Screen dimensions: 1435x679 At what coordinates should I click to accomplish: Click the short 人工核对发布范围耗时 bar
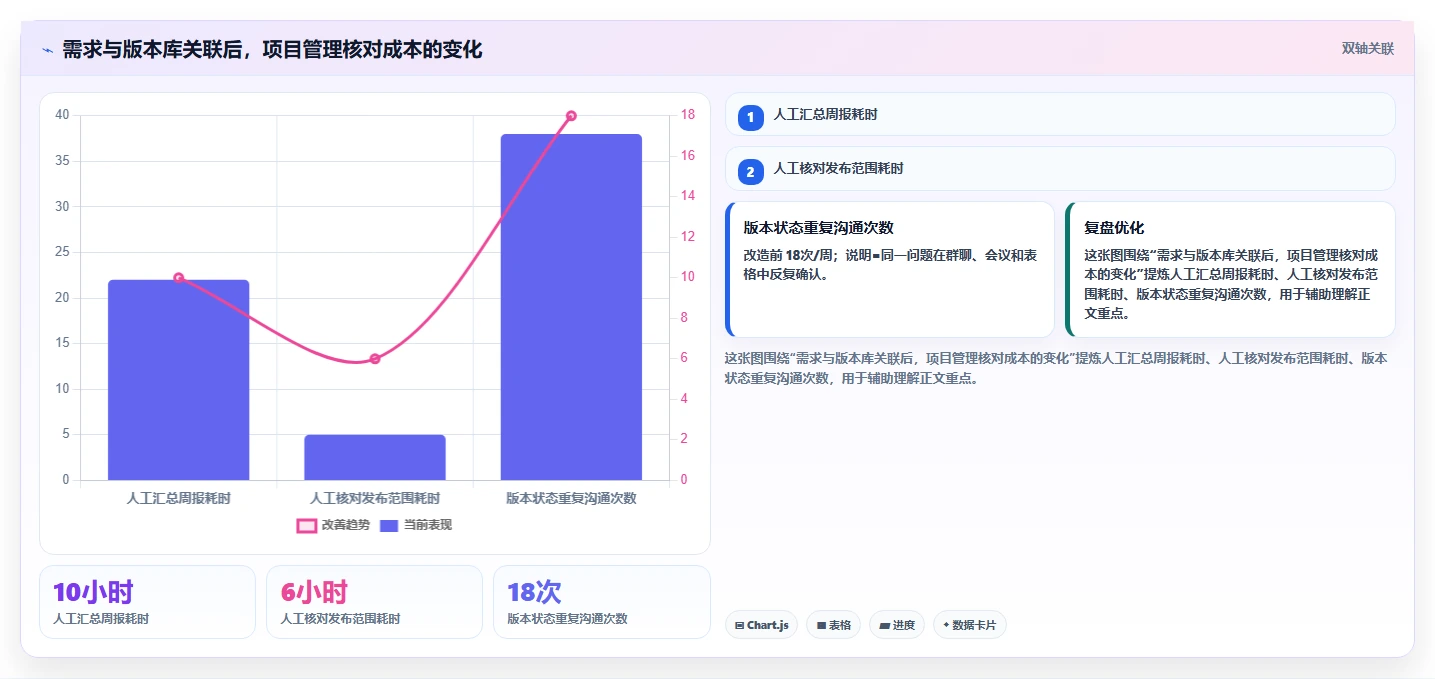375,457
